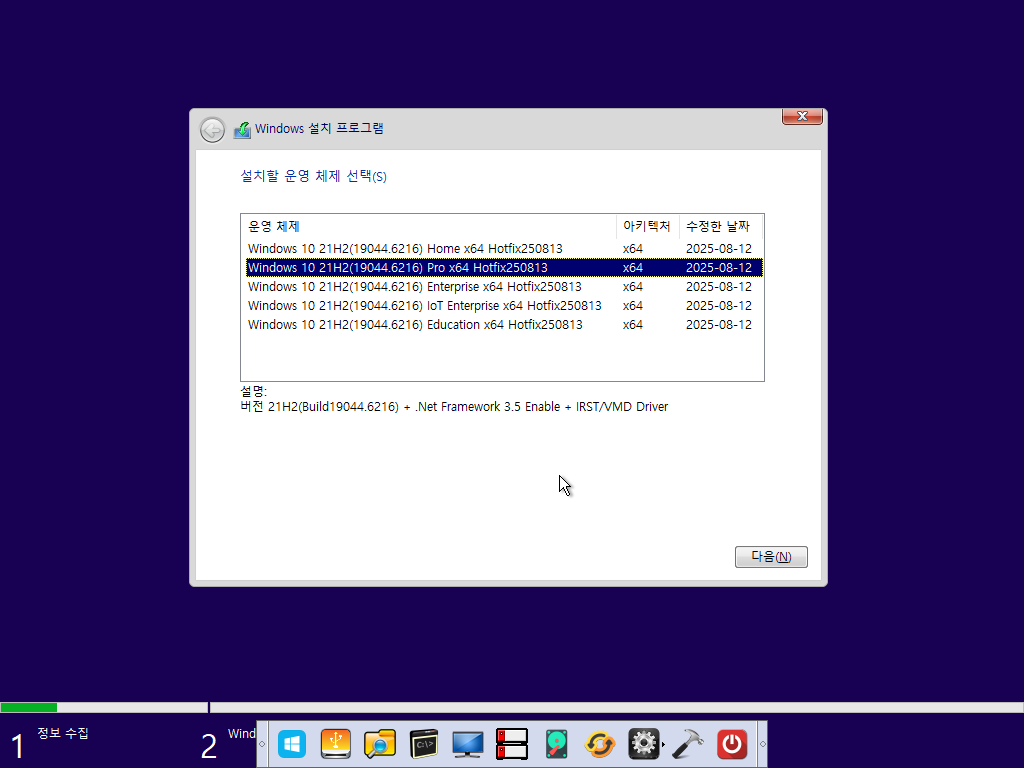The width and height of the screenshot is (1024, 768).
Task: Click the 설치할 운영 체제 선택(S) heading
Action: click(313, 176)
